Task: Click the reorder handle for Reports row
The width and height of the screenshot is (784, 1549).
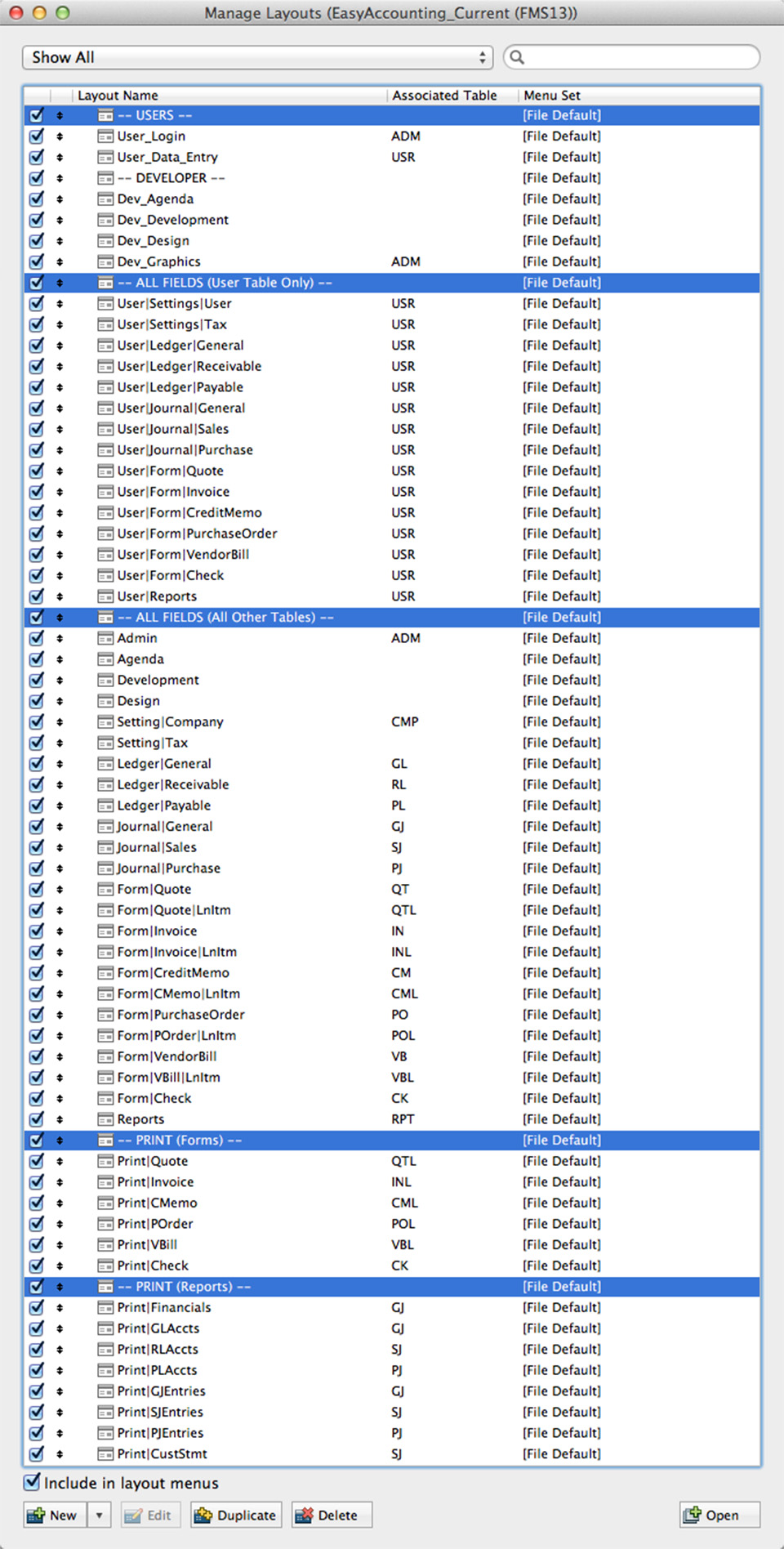Action: click(x=60, y=1119)
